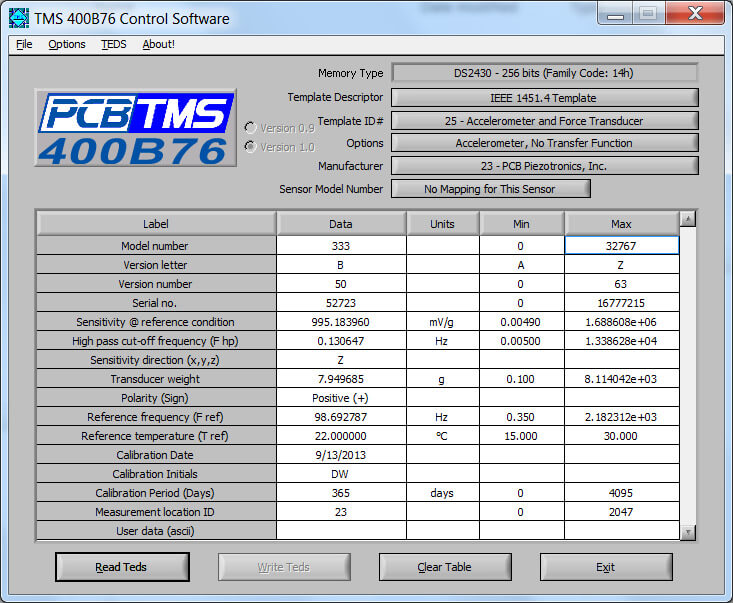Click the Model number data cell 333
The image size is (733, 603).
coord(341,246)
